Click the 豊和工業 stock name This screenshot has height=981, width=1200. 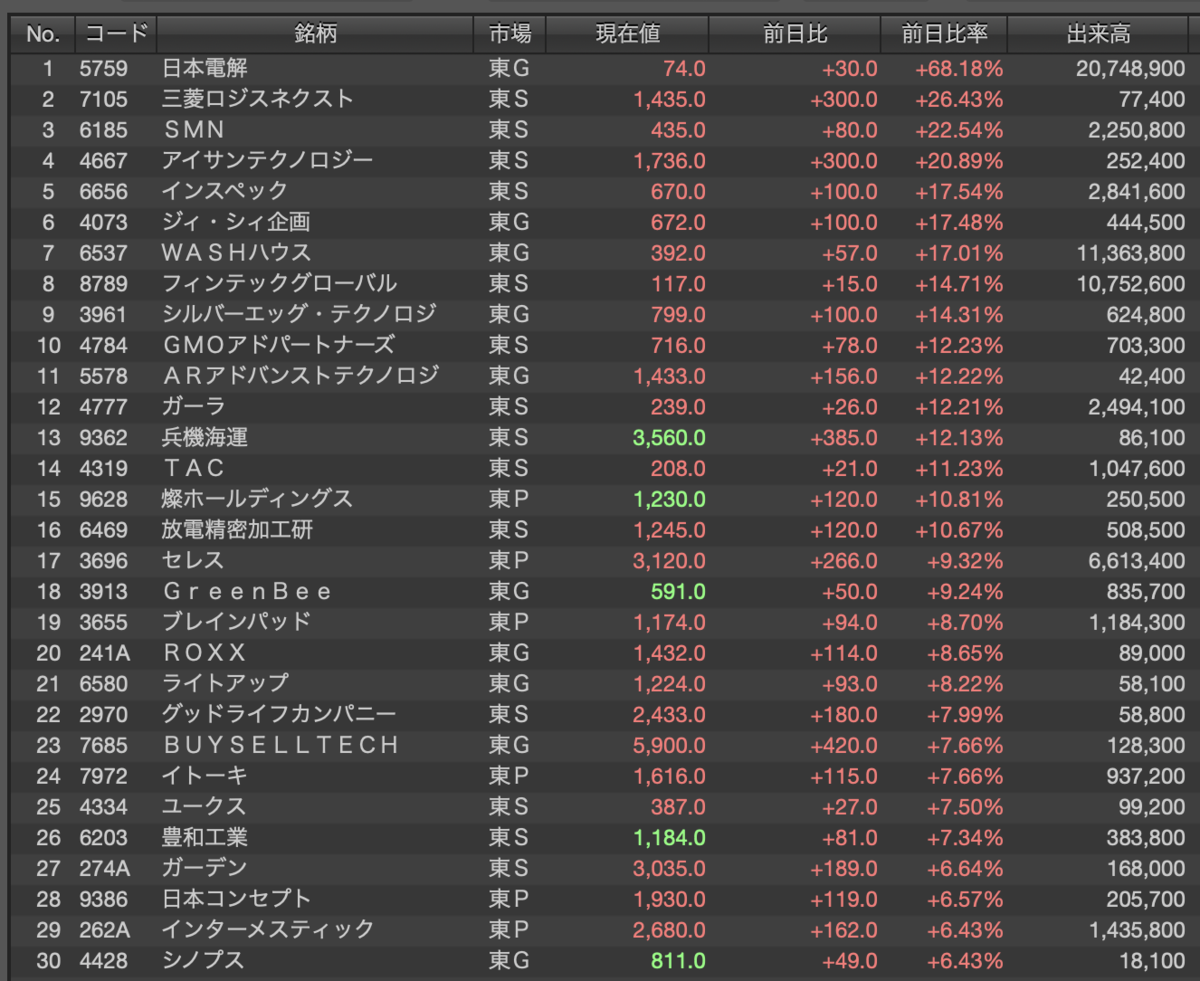tap(204, 837)
